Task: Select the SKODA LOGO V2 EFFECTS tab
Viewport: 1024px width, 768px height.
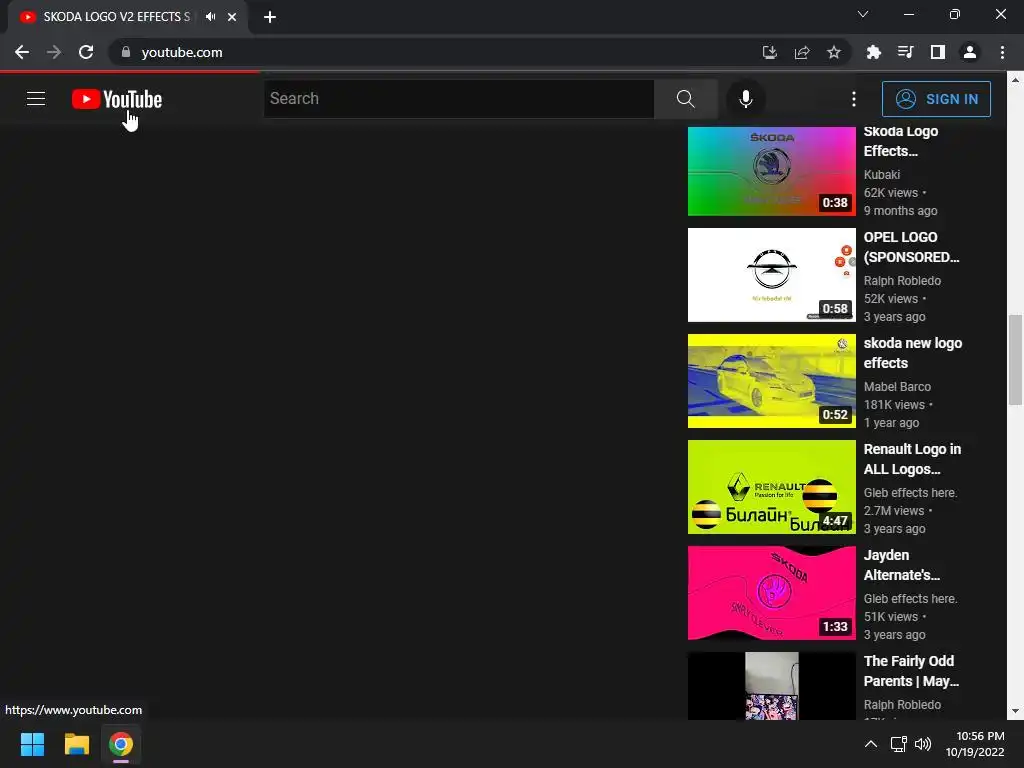Action: tap(116, 17)
